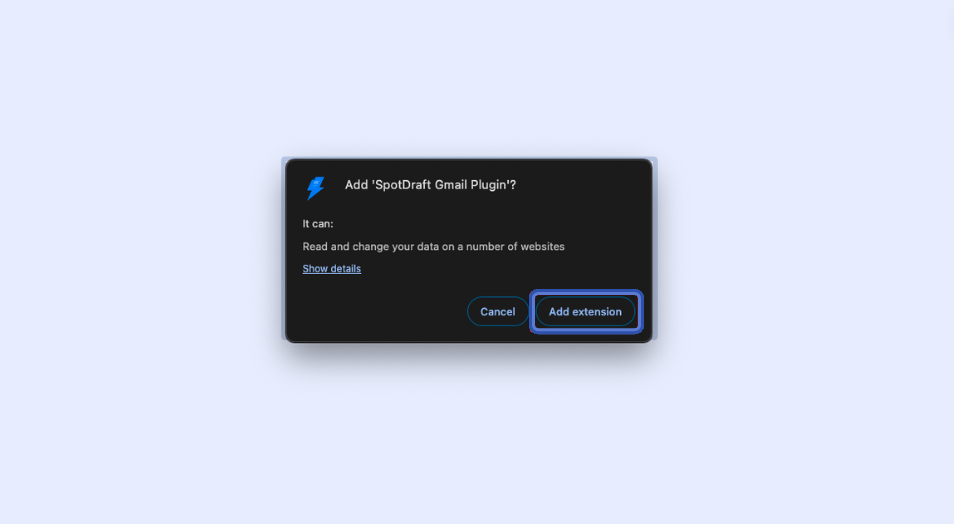
Task: Dismiss the dialog with Cancel
Action: coord(498,312)
